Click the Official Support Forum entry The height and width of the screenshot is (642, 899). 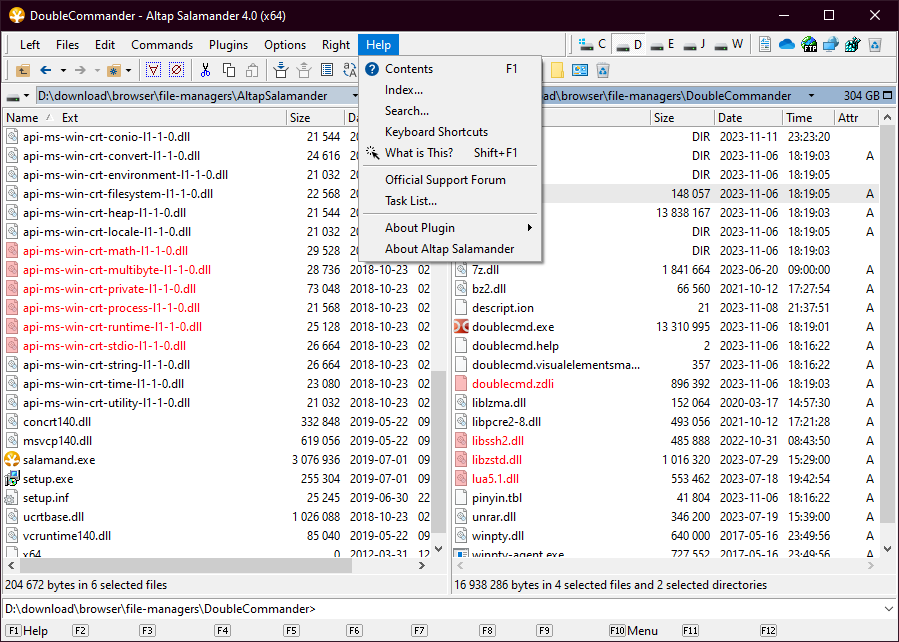coord(445,180)
